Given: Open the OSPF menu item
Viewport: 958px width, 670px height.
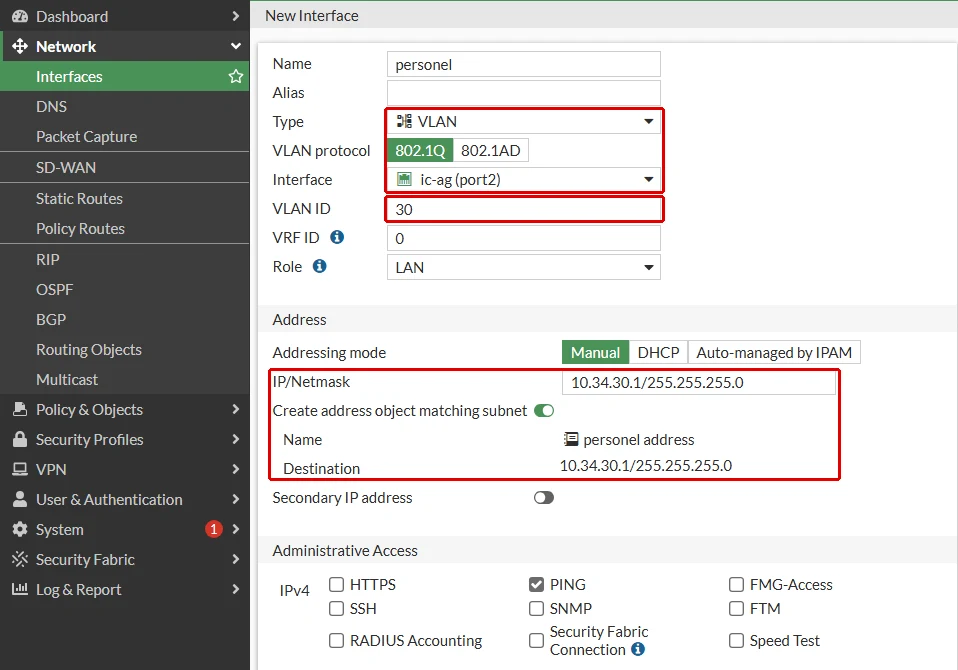Looking at the screenshot, I should [x=125, y=289].
